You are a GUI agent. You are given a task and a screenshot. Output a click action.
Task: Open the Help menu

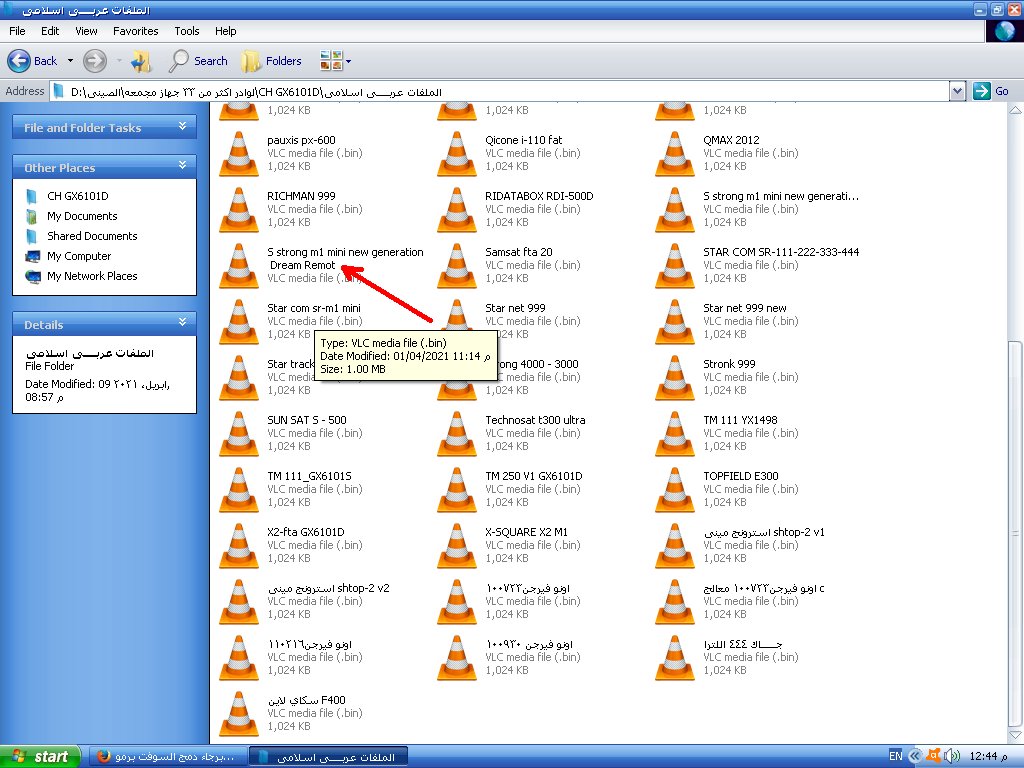[x=225, y=31]
